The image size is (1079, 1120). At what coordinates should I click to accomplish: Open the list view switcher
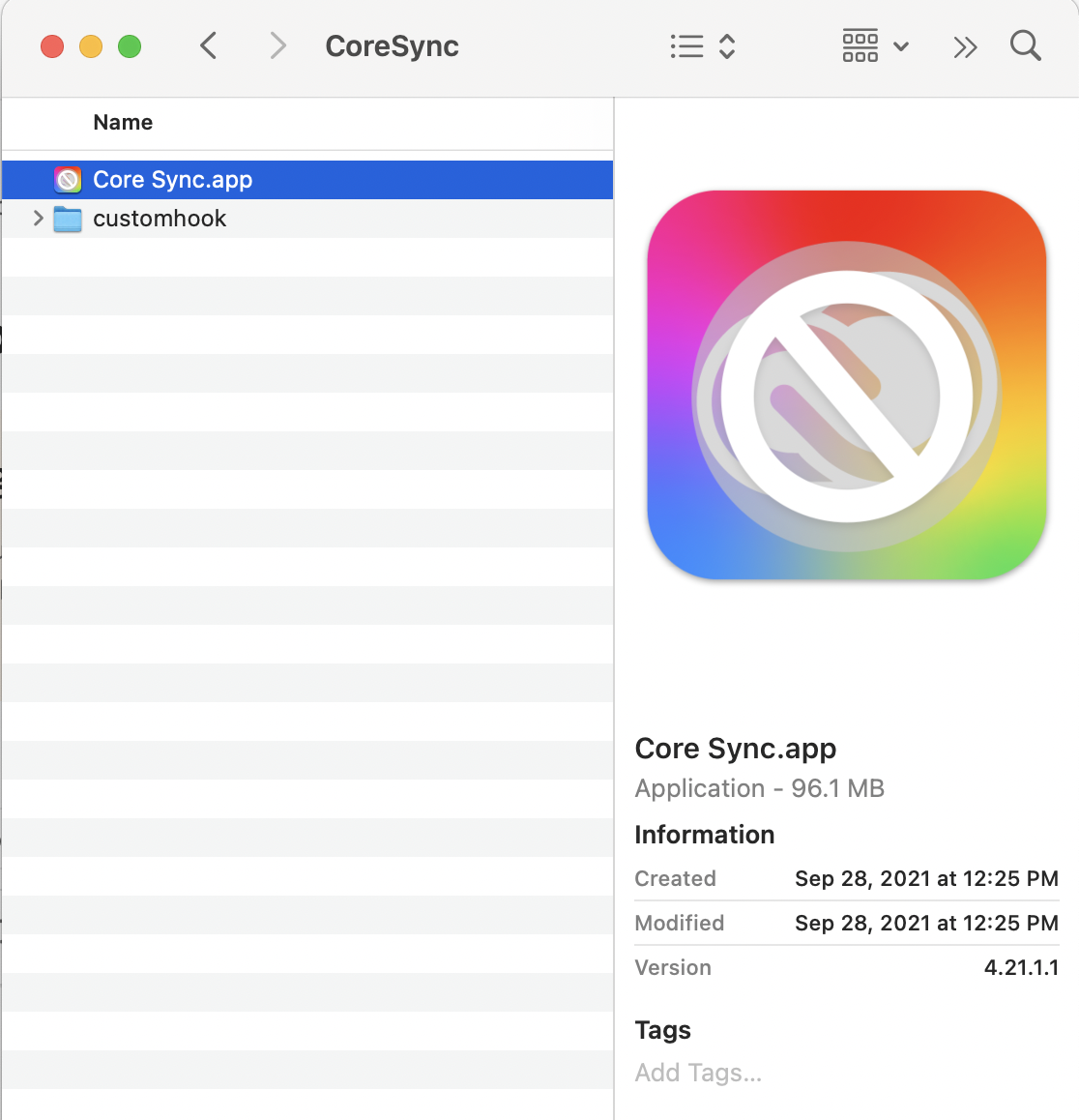(703, 46)
